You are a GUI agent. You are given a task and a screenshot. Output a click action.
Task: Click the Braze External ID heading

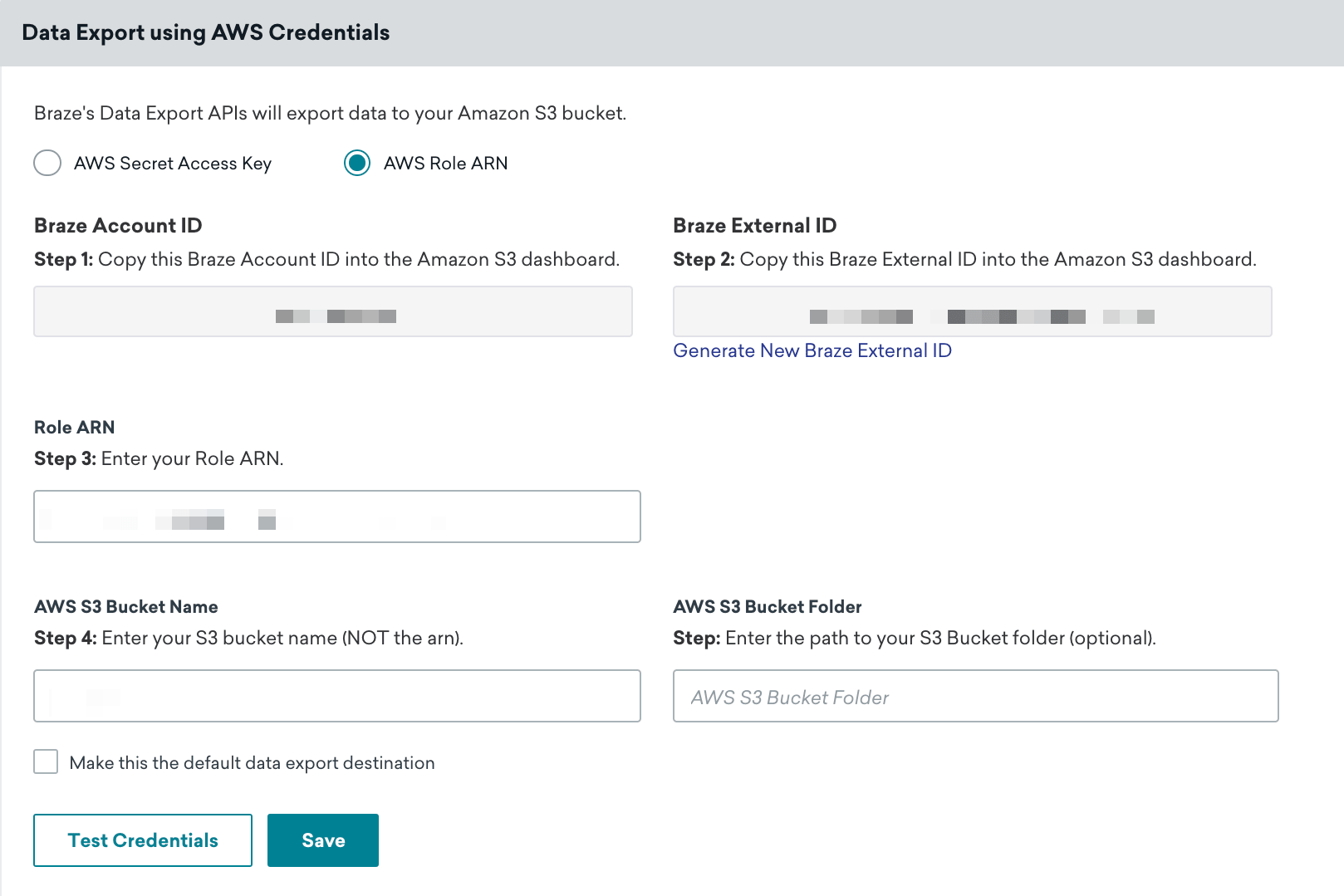coord(754,226)
